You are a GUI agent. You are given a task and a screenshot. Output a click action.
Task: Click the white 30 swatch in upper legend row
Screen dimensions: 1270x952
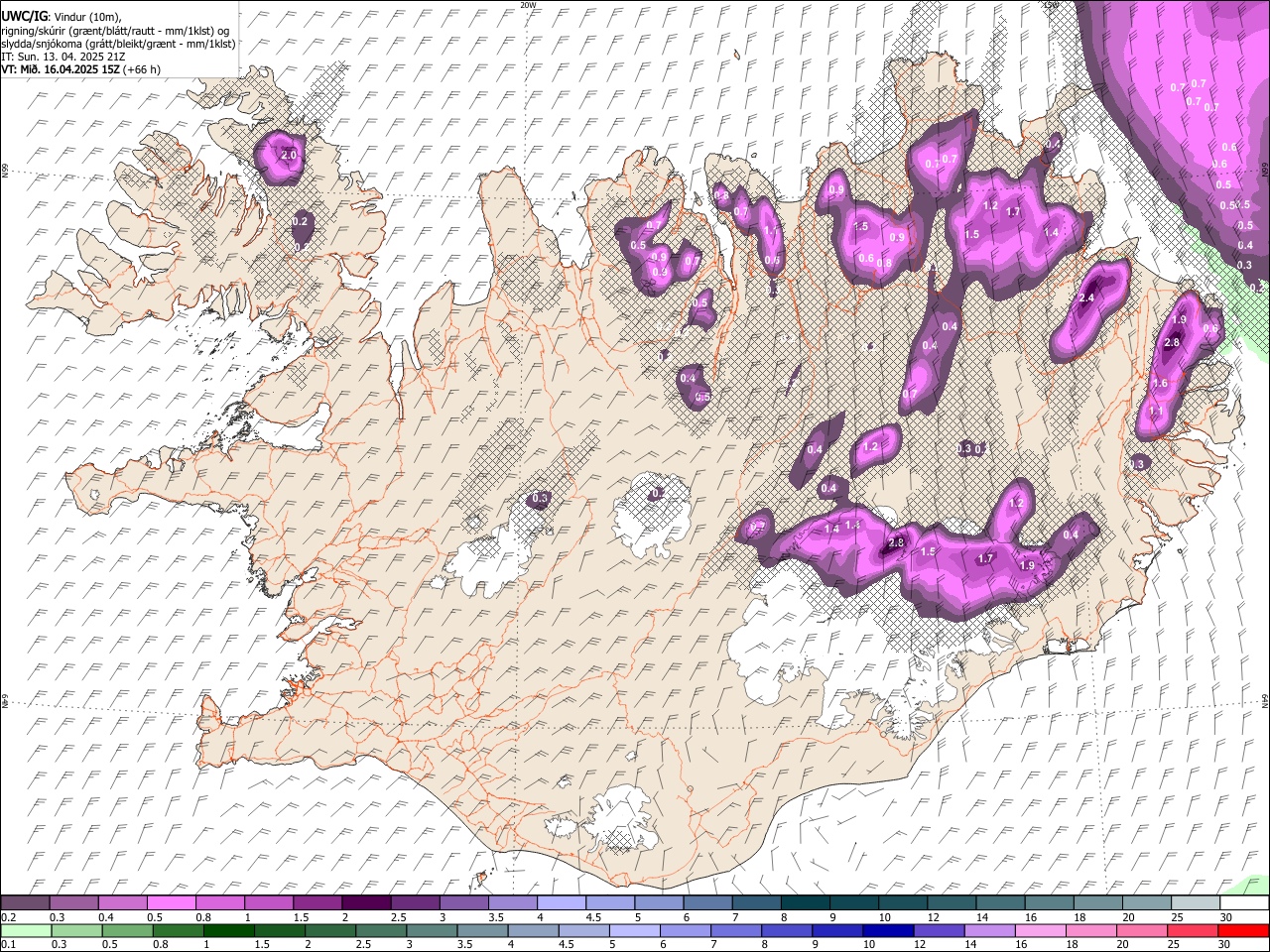pyautogui.click(x=1244, y=903)
